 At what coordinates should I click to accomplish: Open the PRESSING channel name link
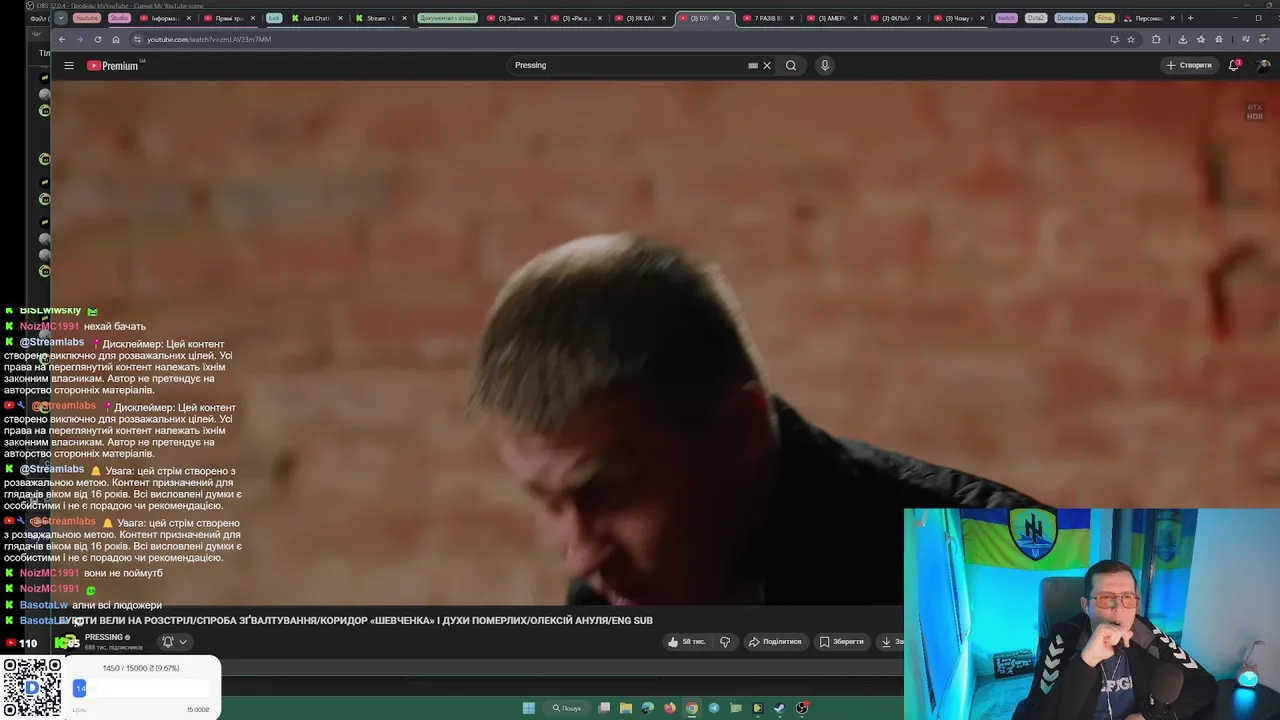[104, 637]
